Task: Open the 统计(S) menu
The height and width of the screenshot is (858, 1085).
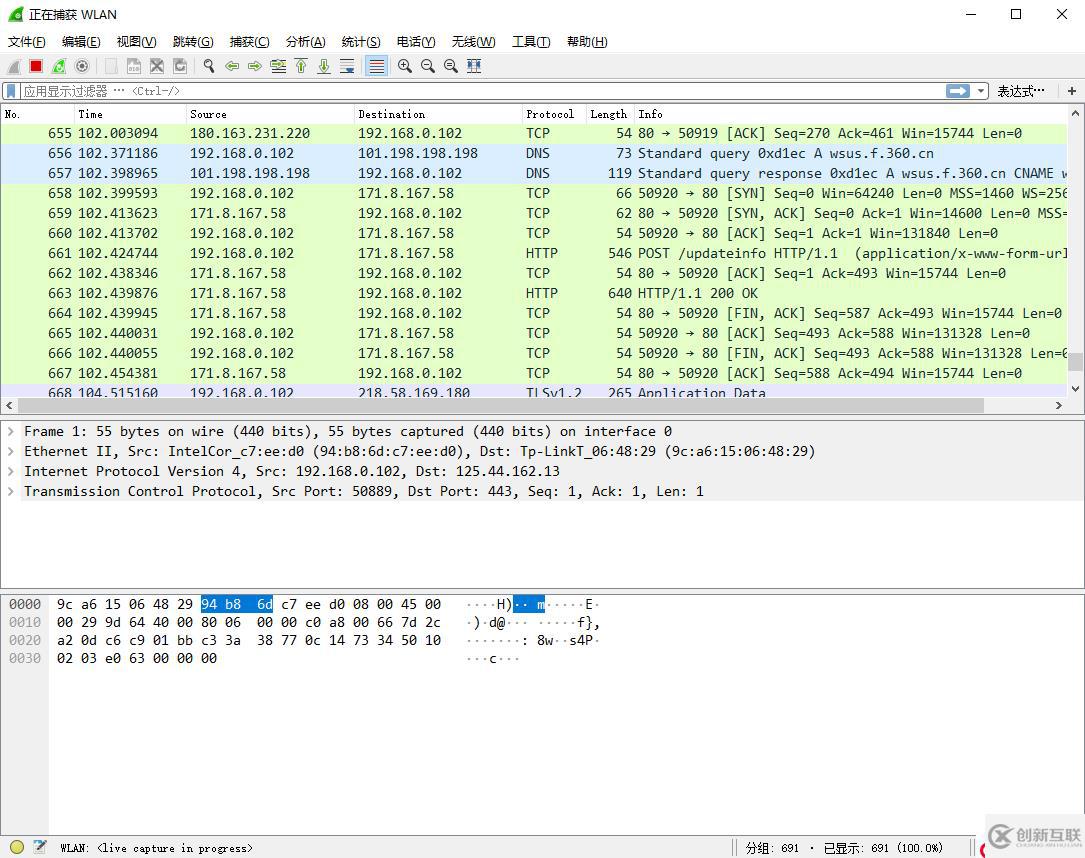Action: (361, 42)
